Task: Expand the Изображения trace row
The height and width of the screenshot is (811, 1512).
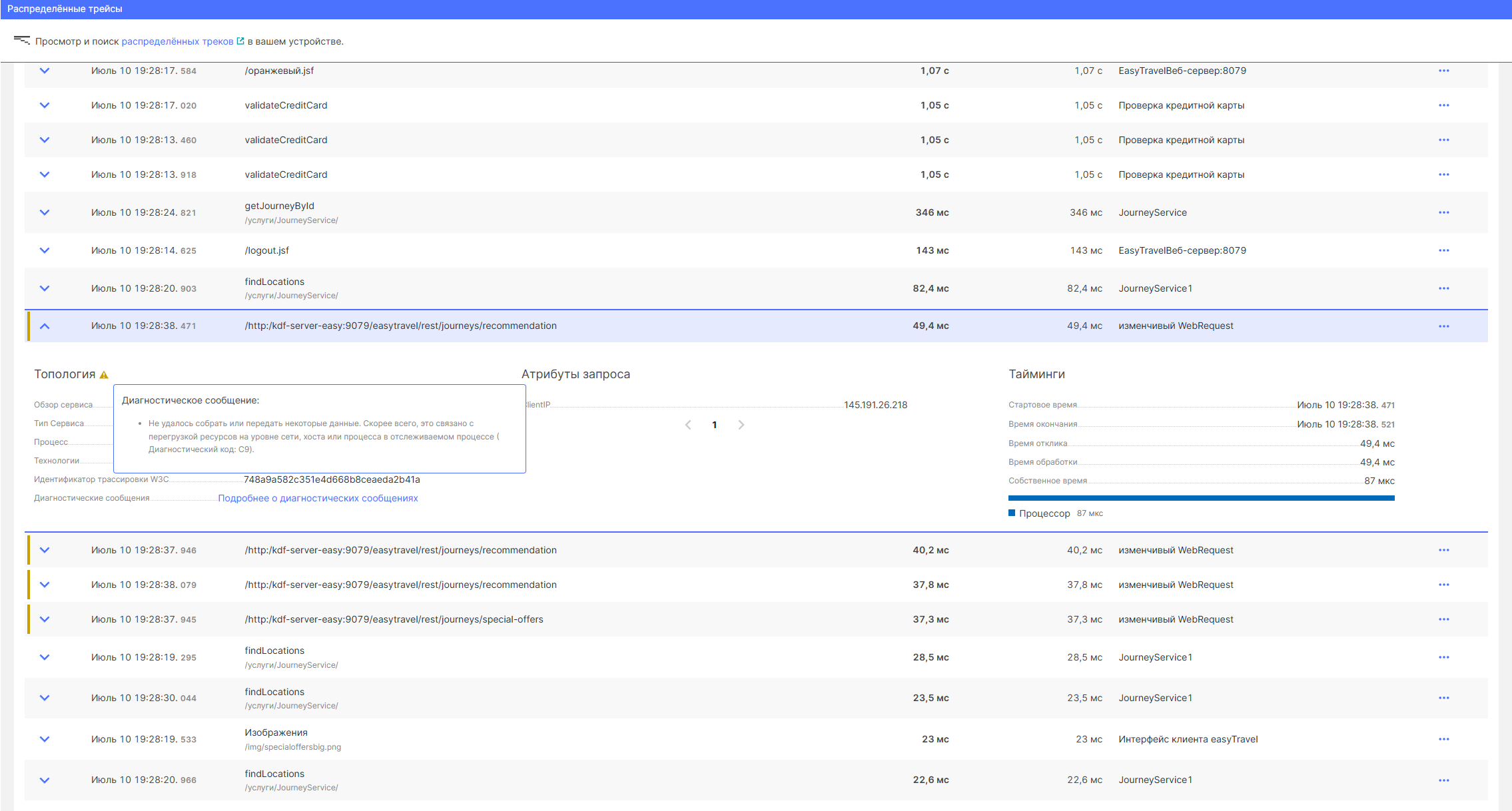Action: point(45,739)
